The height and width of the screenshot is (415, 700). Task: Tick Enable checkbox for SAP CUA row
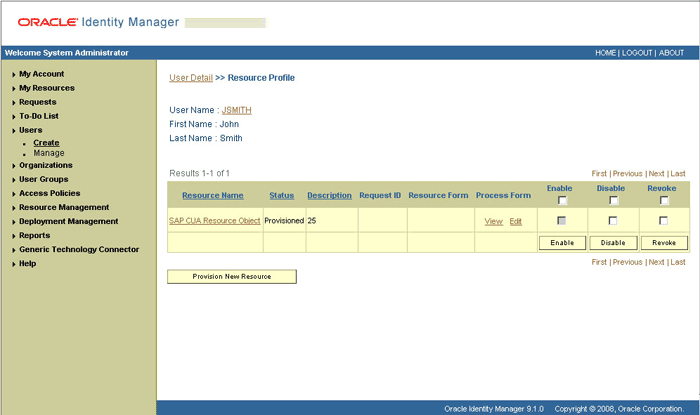point(562,220)
